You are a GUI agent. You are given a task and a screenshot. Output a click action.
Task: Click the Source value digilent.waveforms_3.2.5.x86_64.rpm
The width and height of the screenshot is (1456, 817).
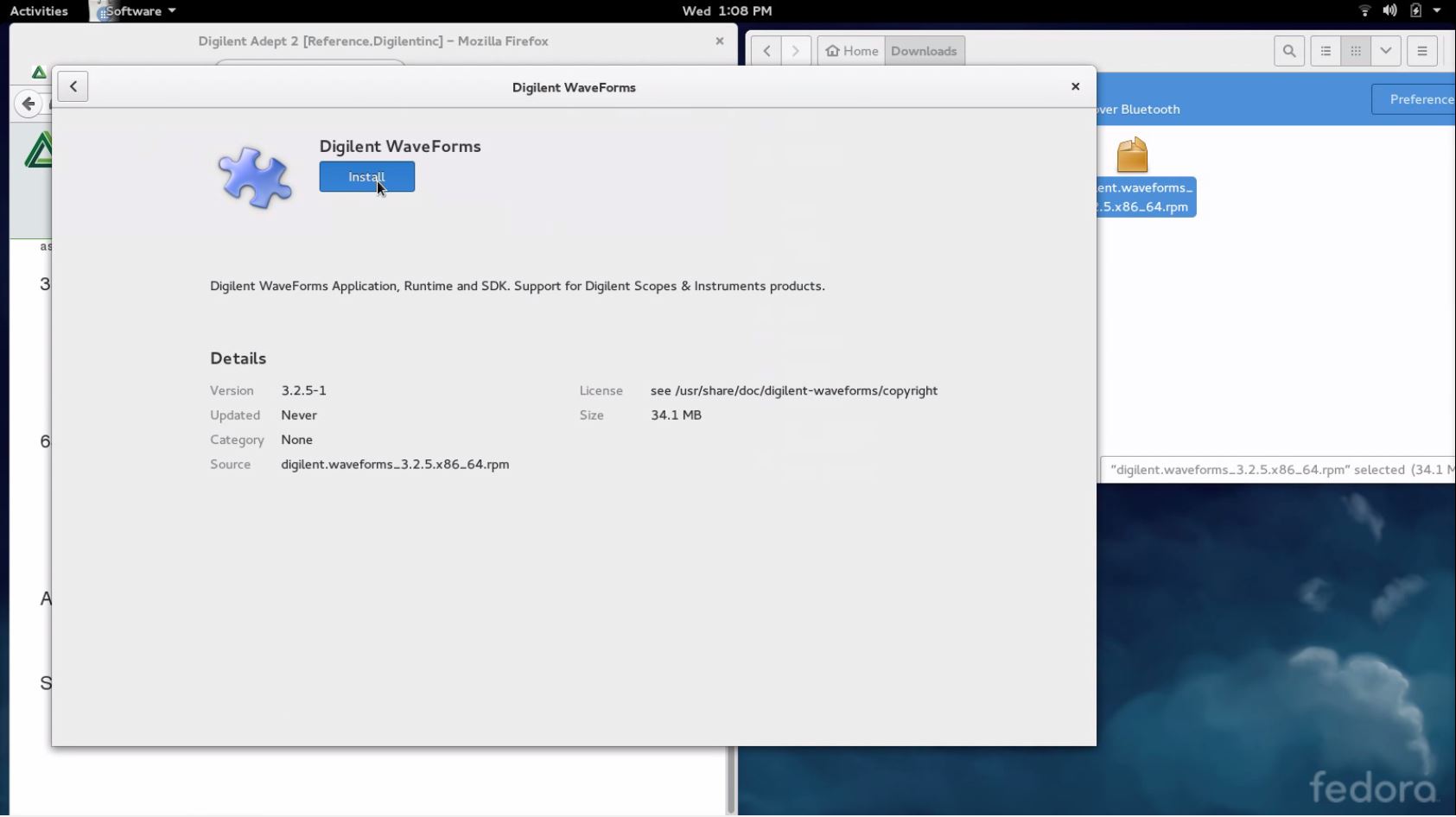395,464
